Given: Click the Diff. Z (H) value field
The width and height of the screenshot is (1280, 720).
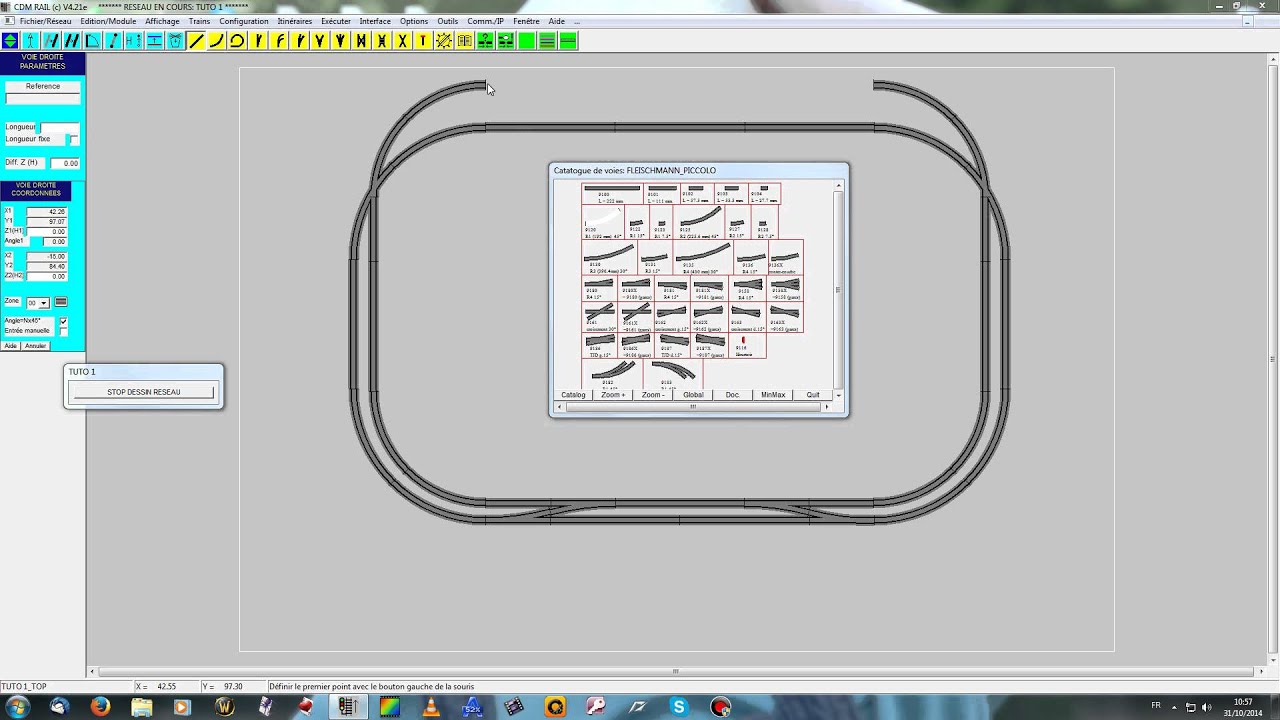Looking at the screenshot, I should click(65, 163).
